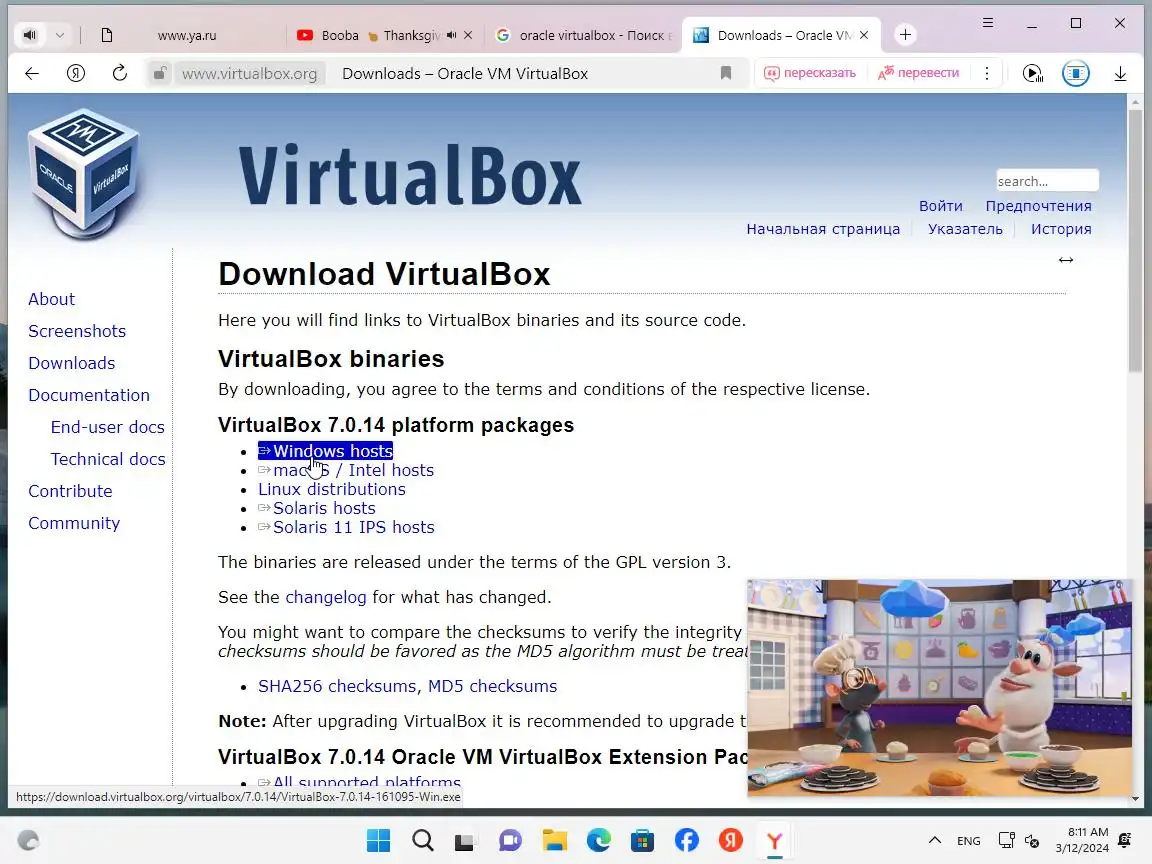Open Community in the sidebar
Screen dimensions: 1152x864
point(74,523)
